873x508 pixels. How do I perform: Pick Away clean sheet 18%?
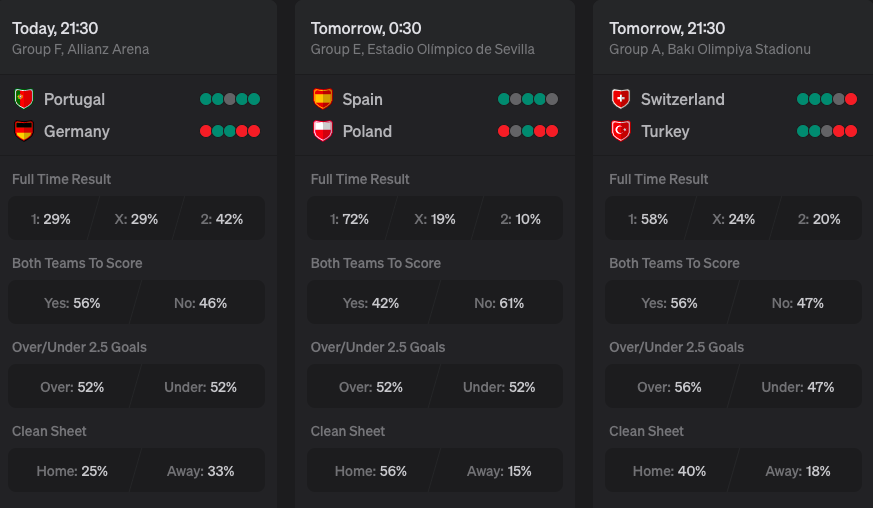798,471
